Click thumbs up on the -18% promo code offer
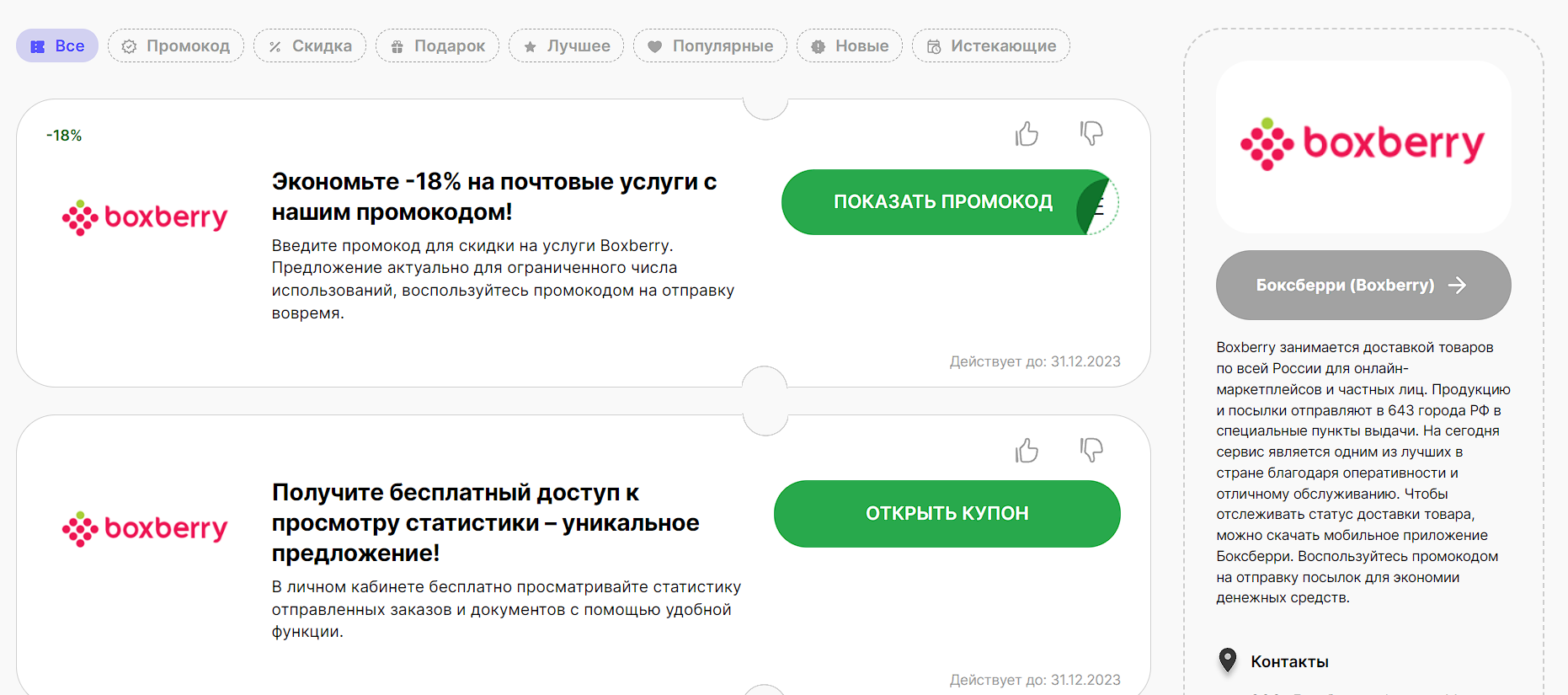Screen dimensions: 1568x695 coord(1027,134)
